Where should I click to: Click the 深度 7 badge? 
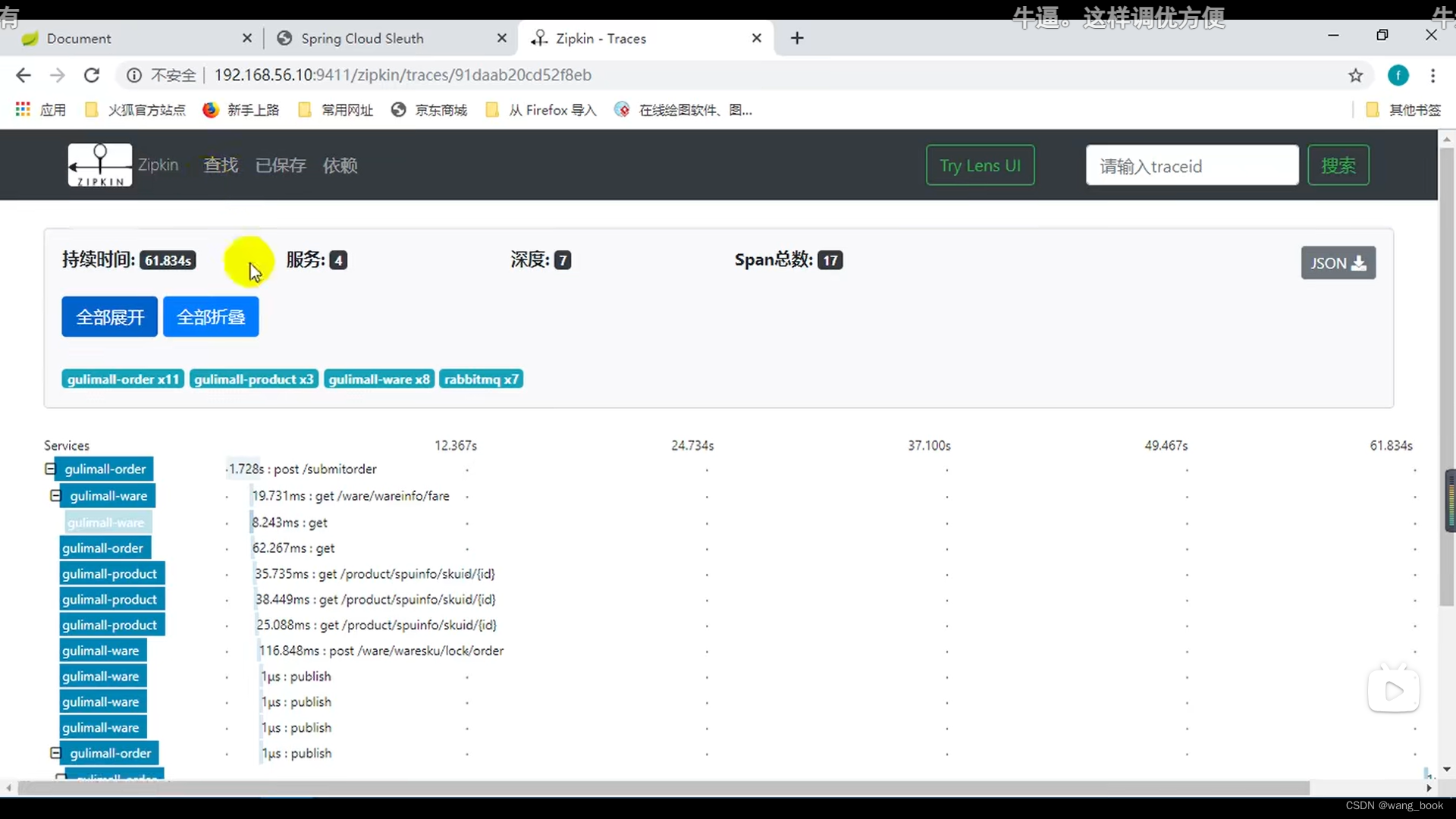tap(562, 260)
